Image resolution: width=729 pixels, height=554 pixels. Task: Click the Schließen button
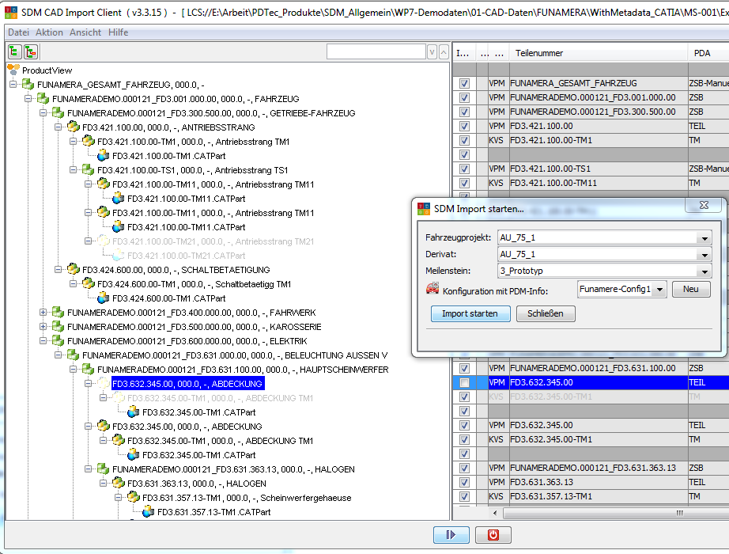[545, 314]
